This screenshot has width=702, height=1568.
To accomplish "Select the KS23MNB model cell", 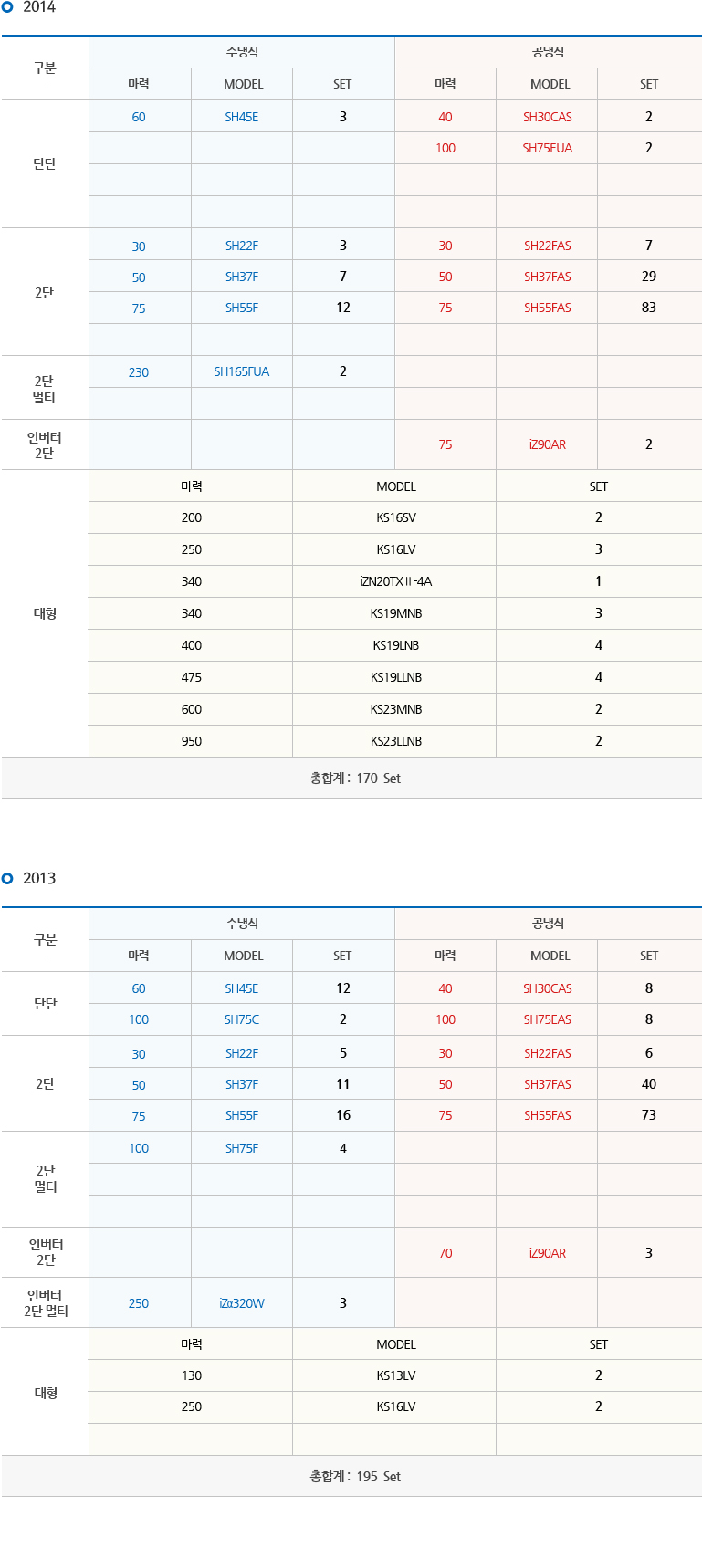I will click(x=396, y=709).
